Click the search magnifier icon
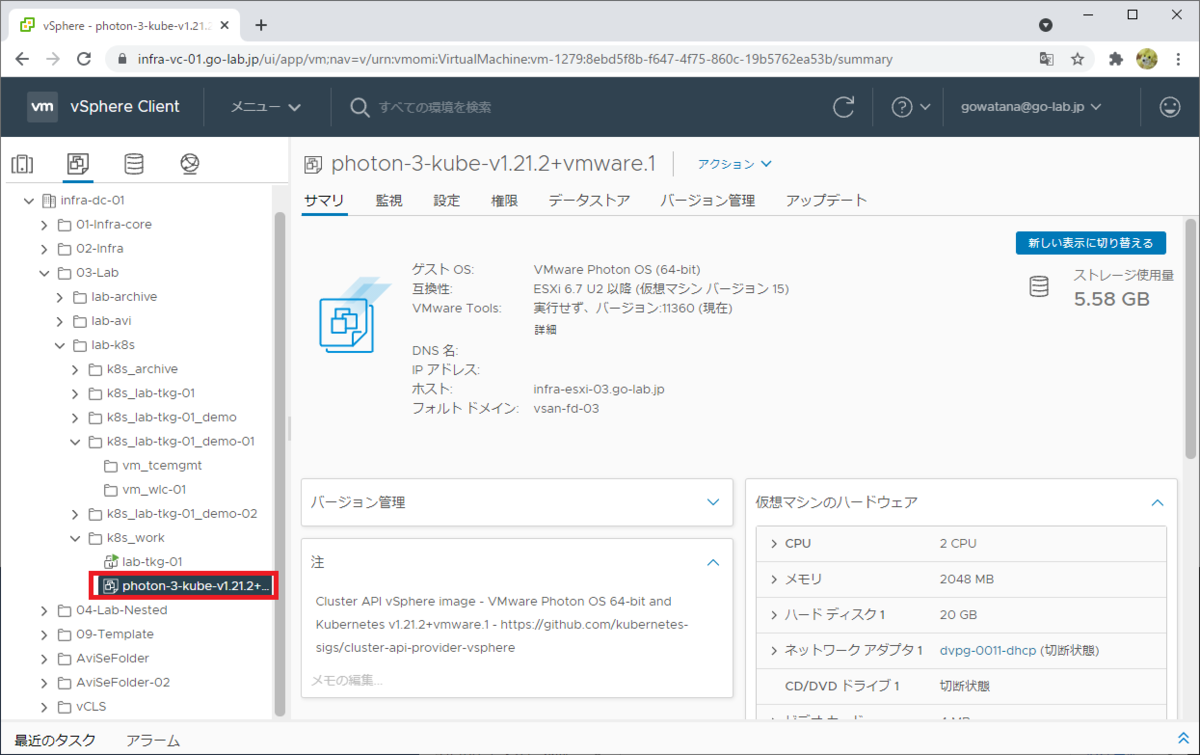This screenshot has height=755, width=1200. [x=360, y=107]
